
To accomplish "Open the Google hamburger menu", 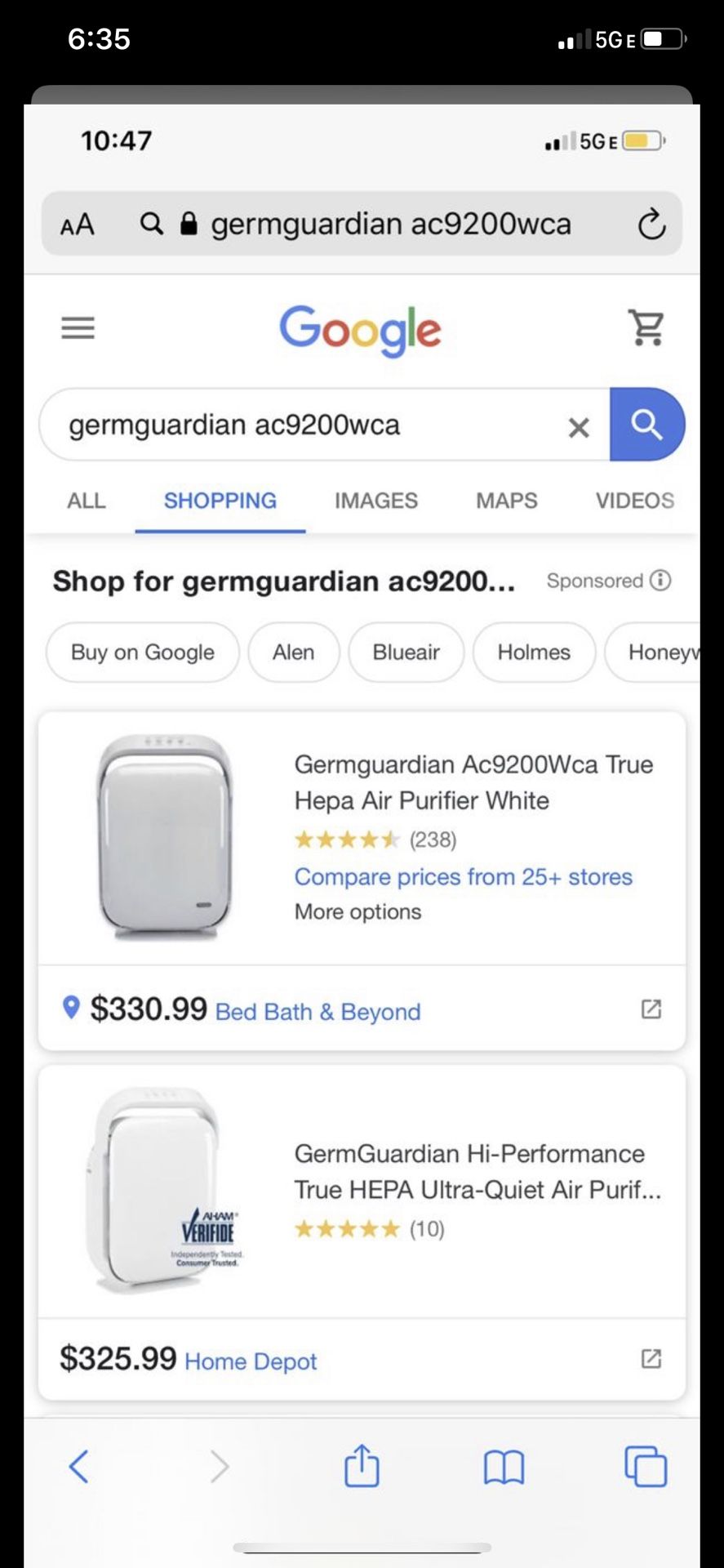I will pyautogui.click(x=78, y=328).
